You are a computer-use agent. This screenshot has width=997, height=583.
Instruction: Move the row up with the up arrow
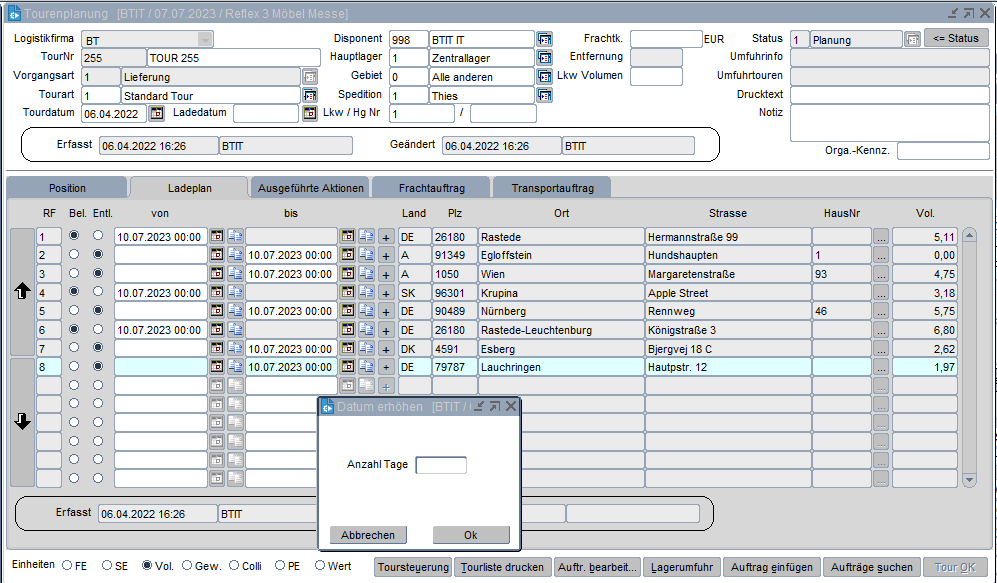[22, 292]
